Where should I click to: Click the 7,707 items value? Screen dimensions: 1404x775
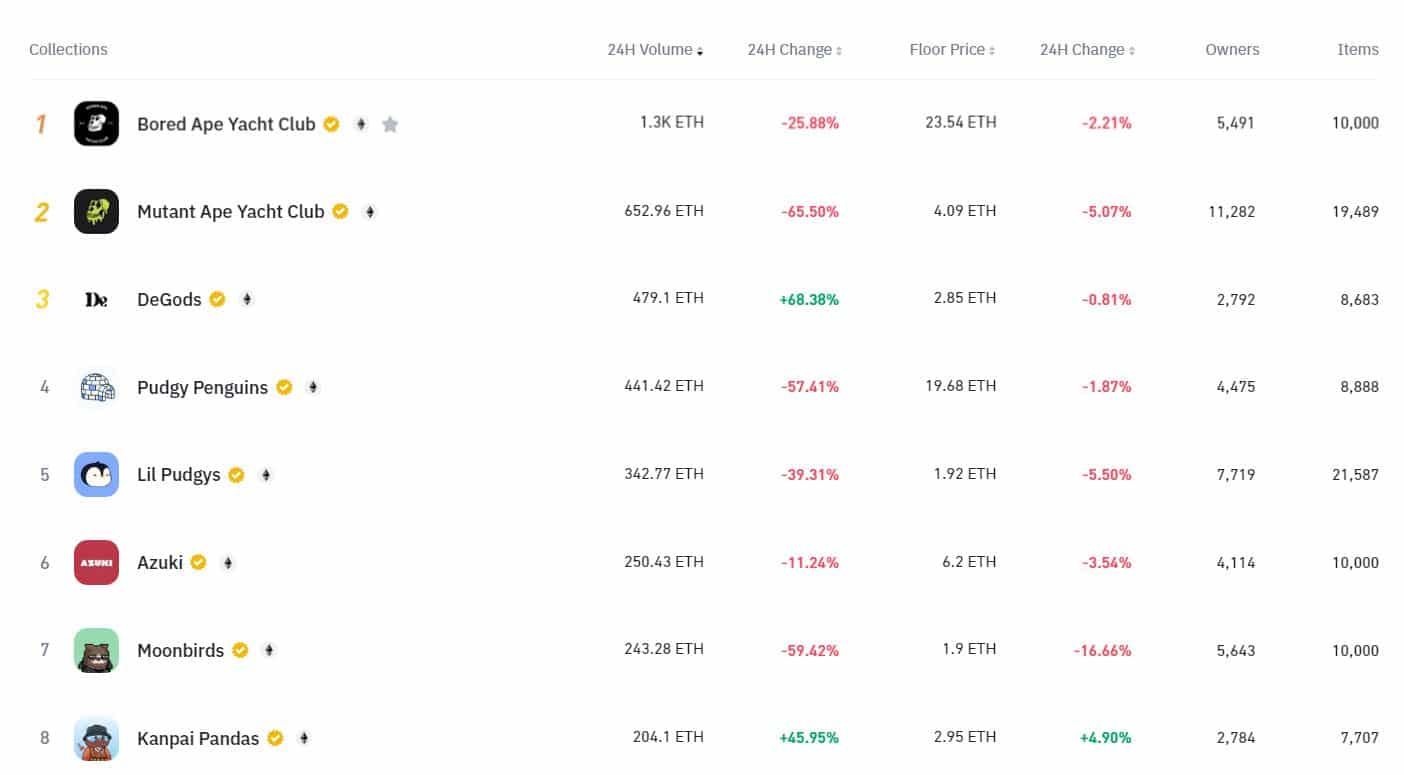click(x=1359, y=738)
